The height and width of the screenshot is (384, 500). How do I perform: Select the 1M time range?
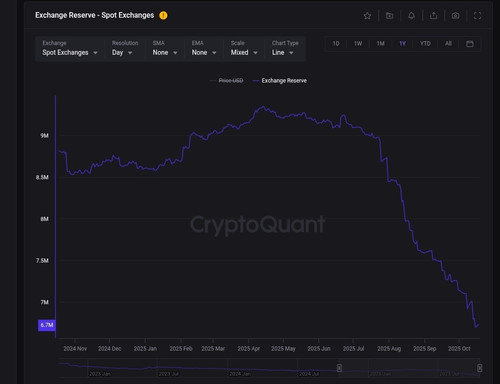[380, 44]
